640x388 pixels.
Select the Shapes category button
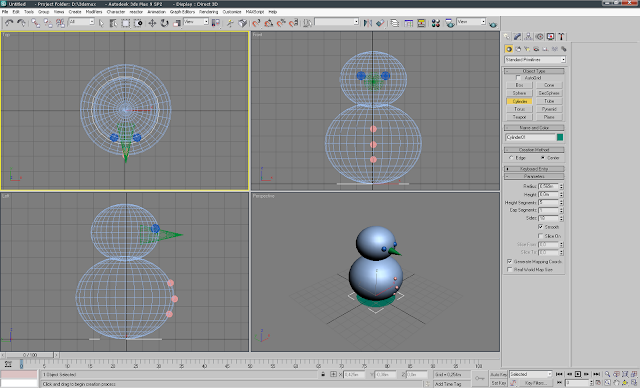click(518, 49)
